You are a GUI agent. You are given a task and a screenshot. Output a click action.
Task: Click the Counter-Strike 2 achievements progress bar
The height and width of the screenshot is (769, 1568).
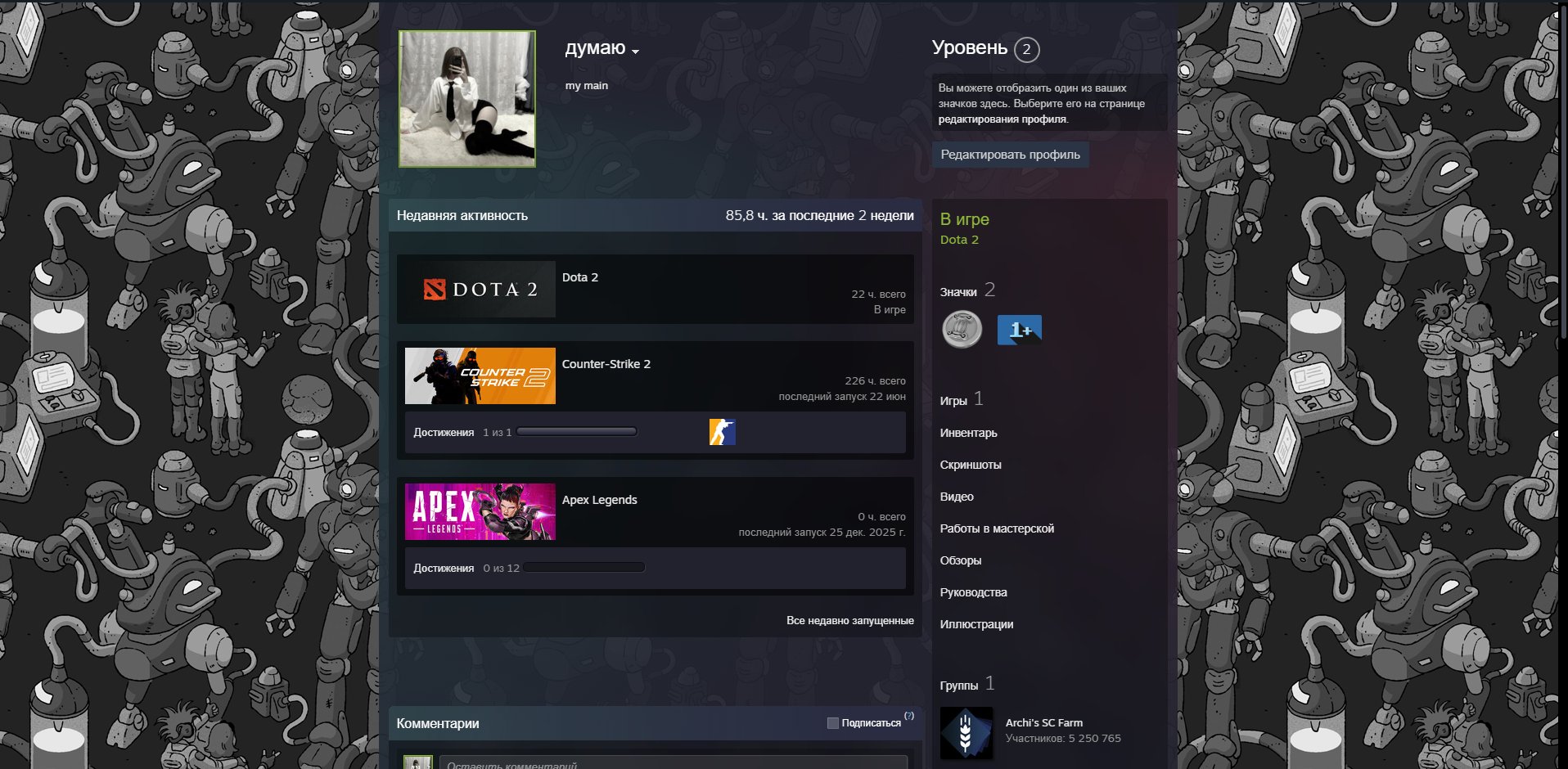pyautogui.click(x=577, y=432)
